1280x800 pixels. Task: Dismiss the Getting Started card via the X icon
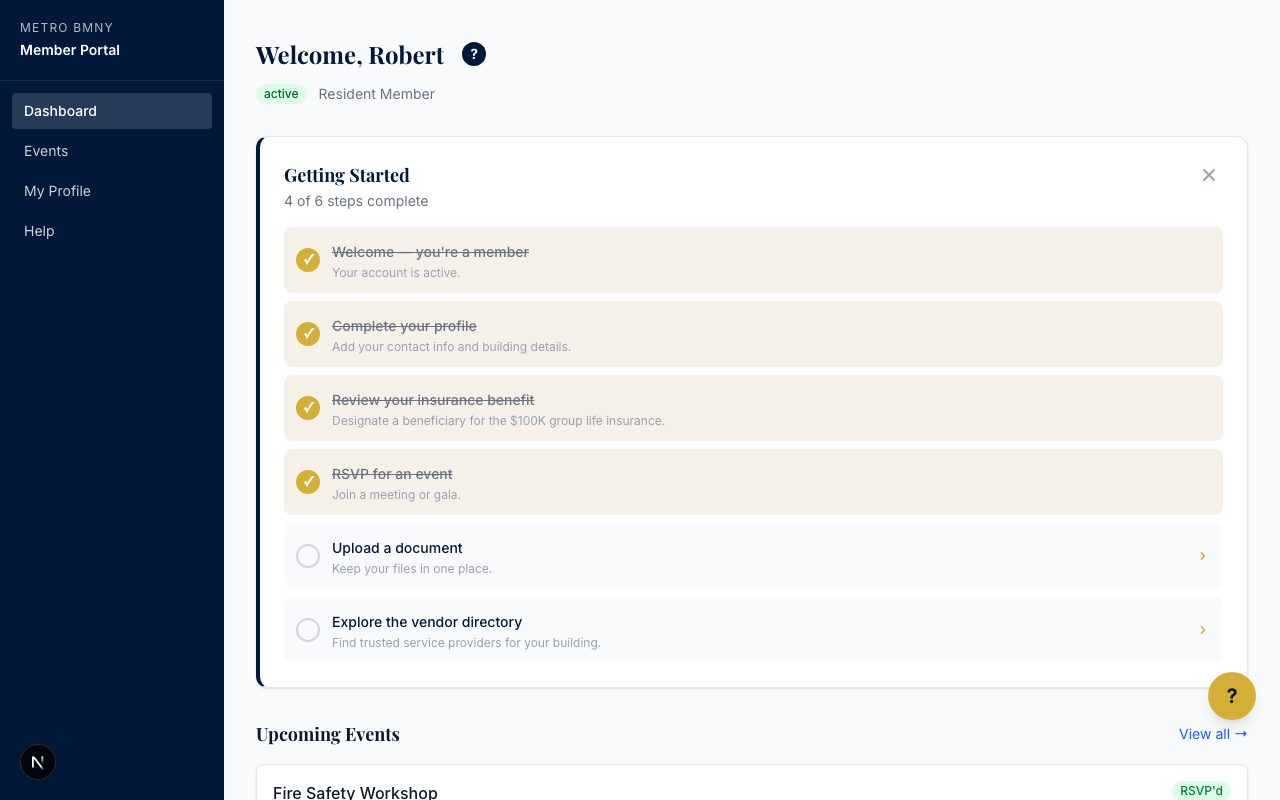click(1208, 174)
